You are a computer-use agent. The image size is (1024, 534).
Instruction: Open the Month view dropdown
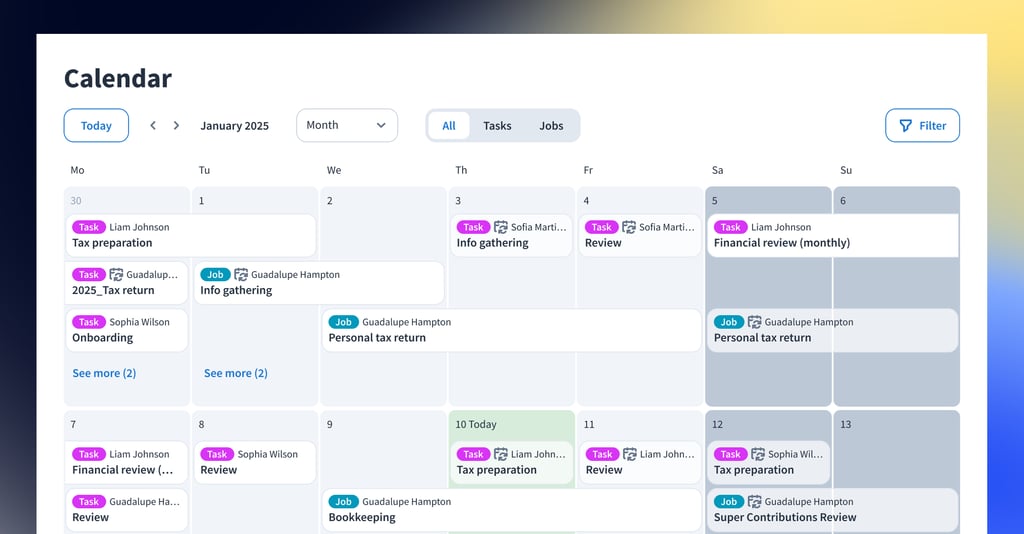[346, 126]
